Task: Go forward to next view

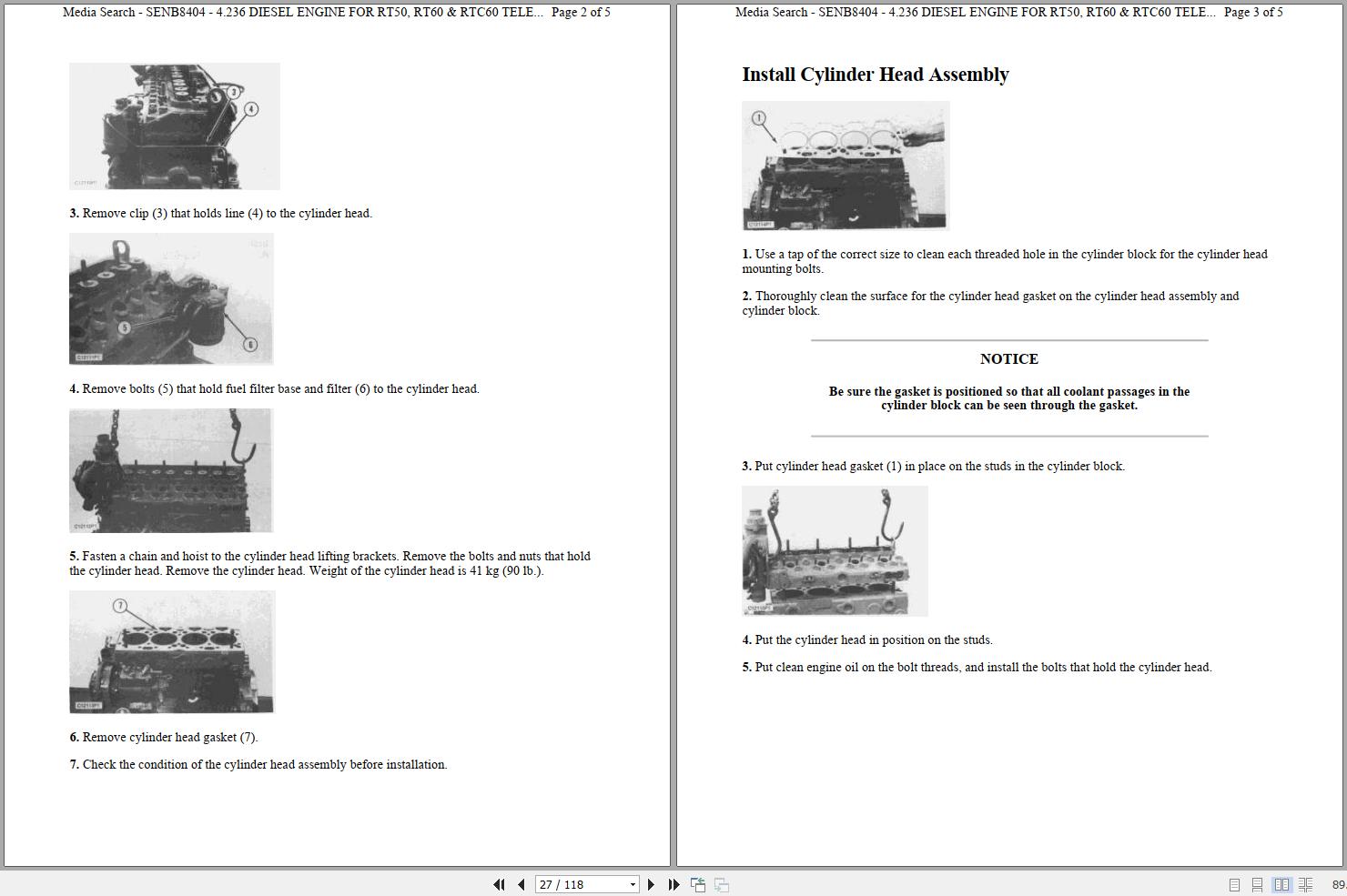Action: (720, 884)
